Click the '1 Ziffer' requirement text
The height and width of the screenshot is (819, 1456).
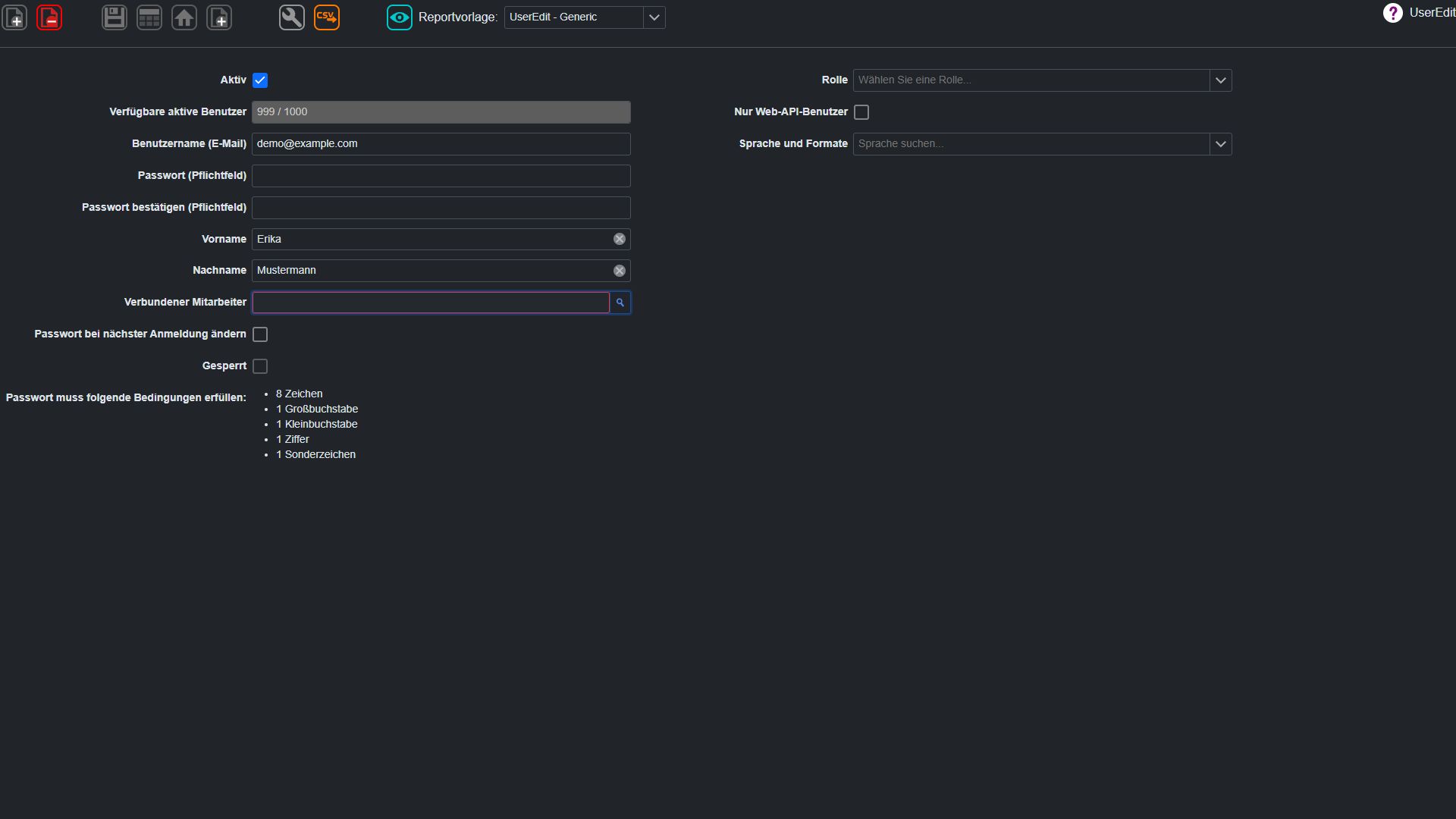point(293,439)
